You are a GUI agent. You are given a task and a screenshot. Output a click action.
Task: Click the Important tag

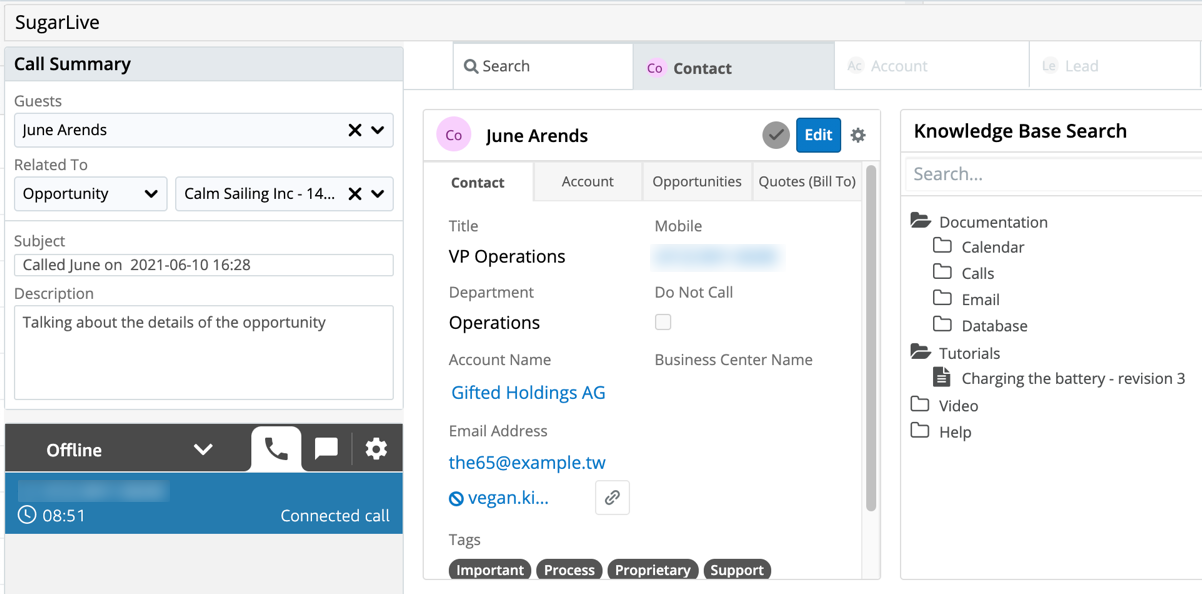(x=490, y=570)
